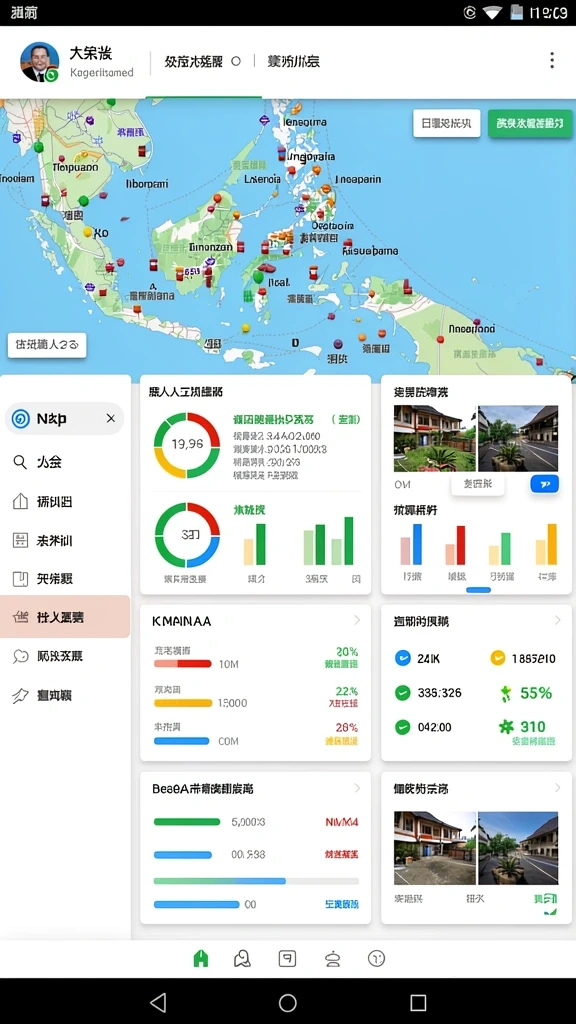Click the green button on the map
This screenshot has height=1024, width=576.
click(530, 123)
